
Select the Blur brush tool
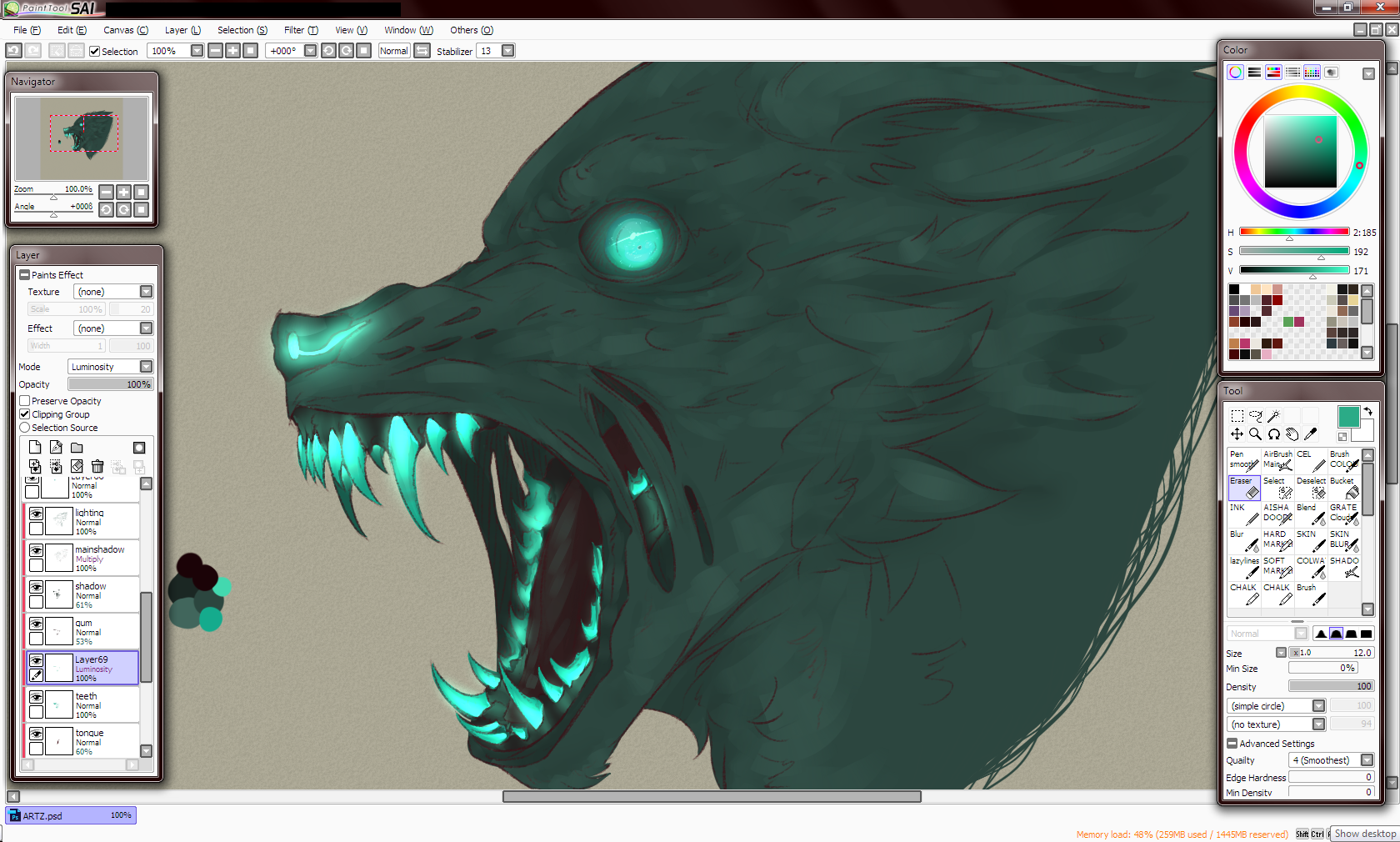click(x=1243, y=540)
